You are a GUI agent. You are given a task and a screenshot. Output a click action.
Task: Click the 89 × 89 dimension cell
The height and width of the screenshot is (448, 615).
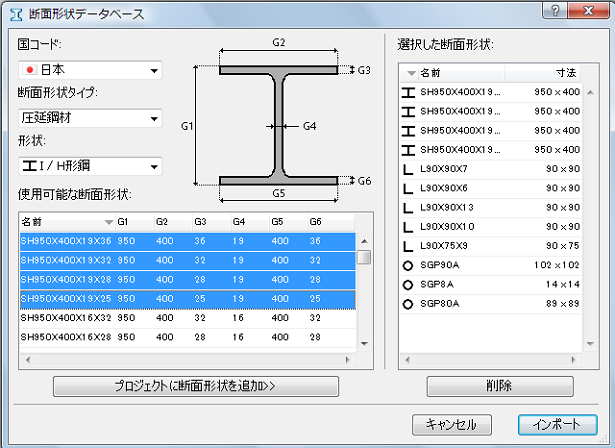(562, 304)
